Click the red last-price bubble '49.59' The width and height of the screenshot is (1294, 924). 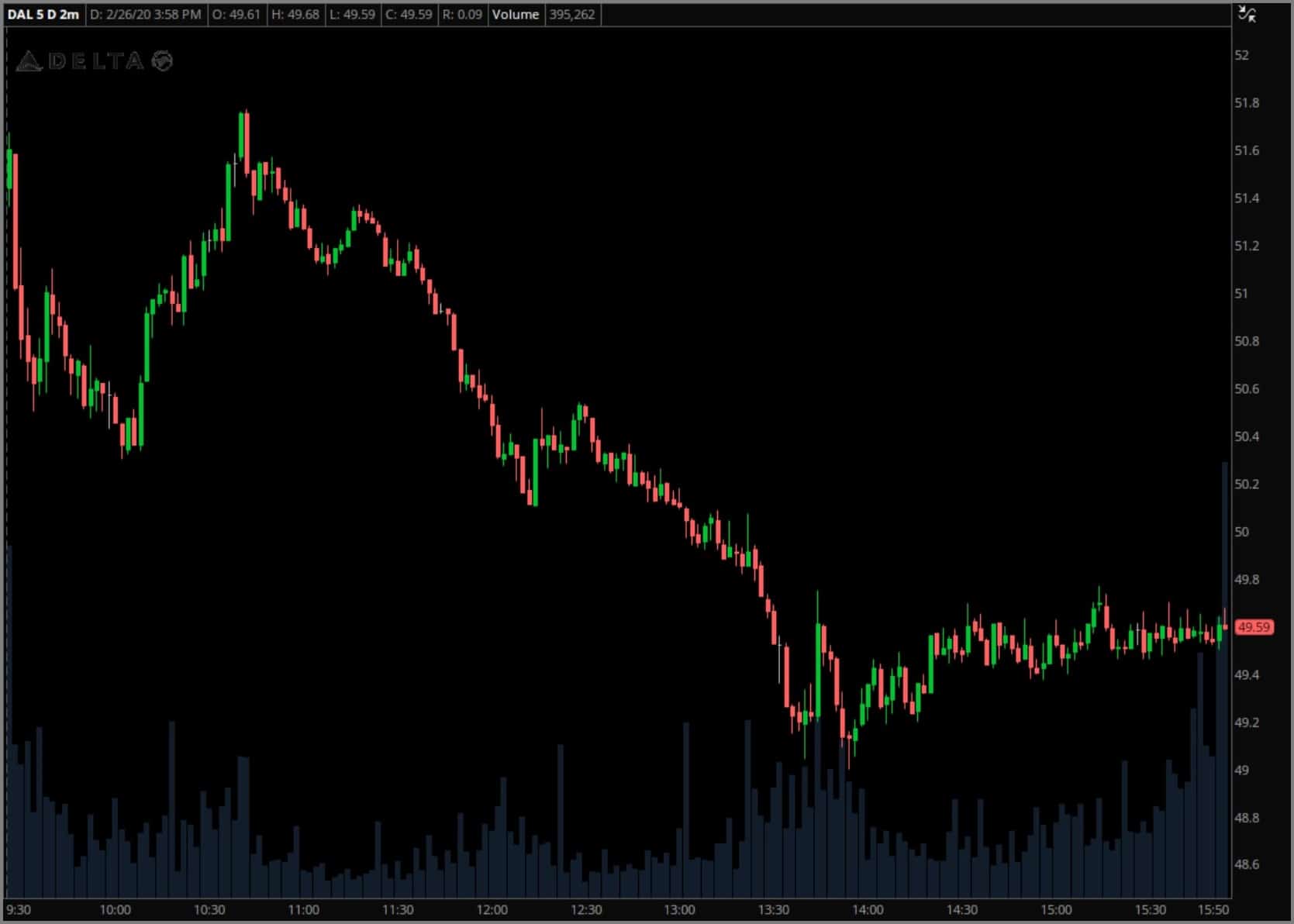point(1254,627)
